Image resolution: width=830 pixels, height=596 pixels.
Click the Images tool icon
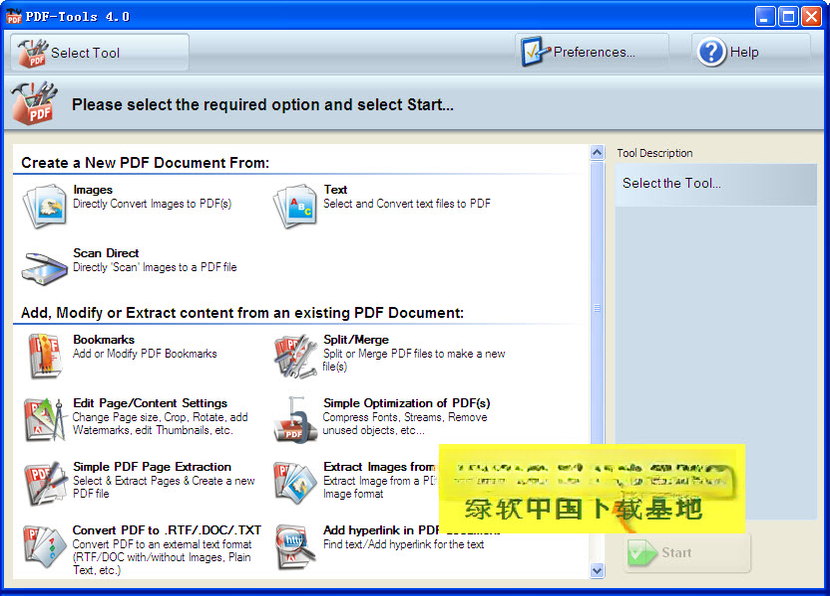click(x=45, y=206)
